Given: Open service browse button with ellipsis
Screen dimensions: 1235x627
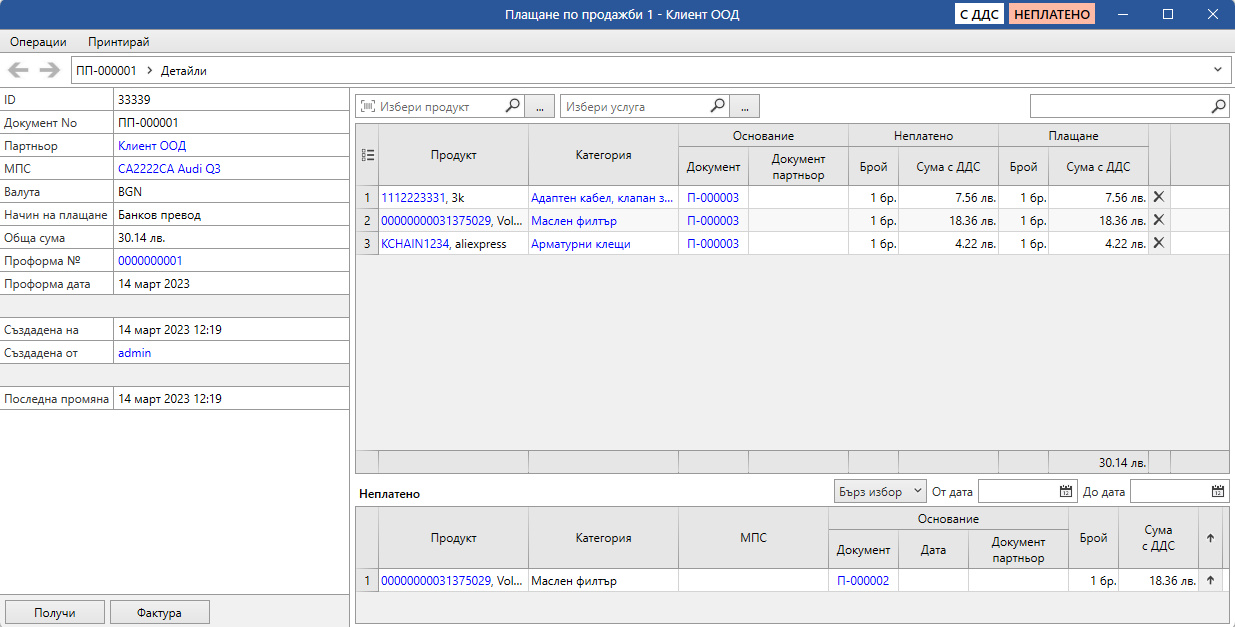Looking at the screenshot, I should click(744, 106).
